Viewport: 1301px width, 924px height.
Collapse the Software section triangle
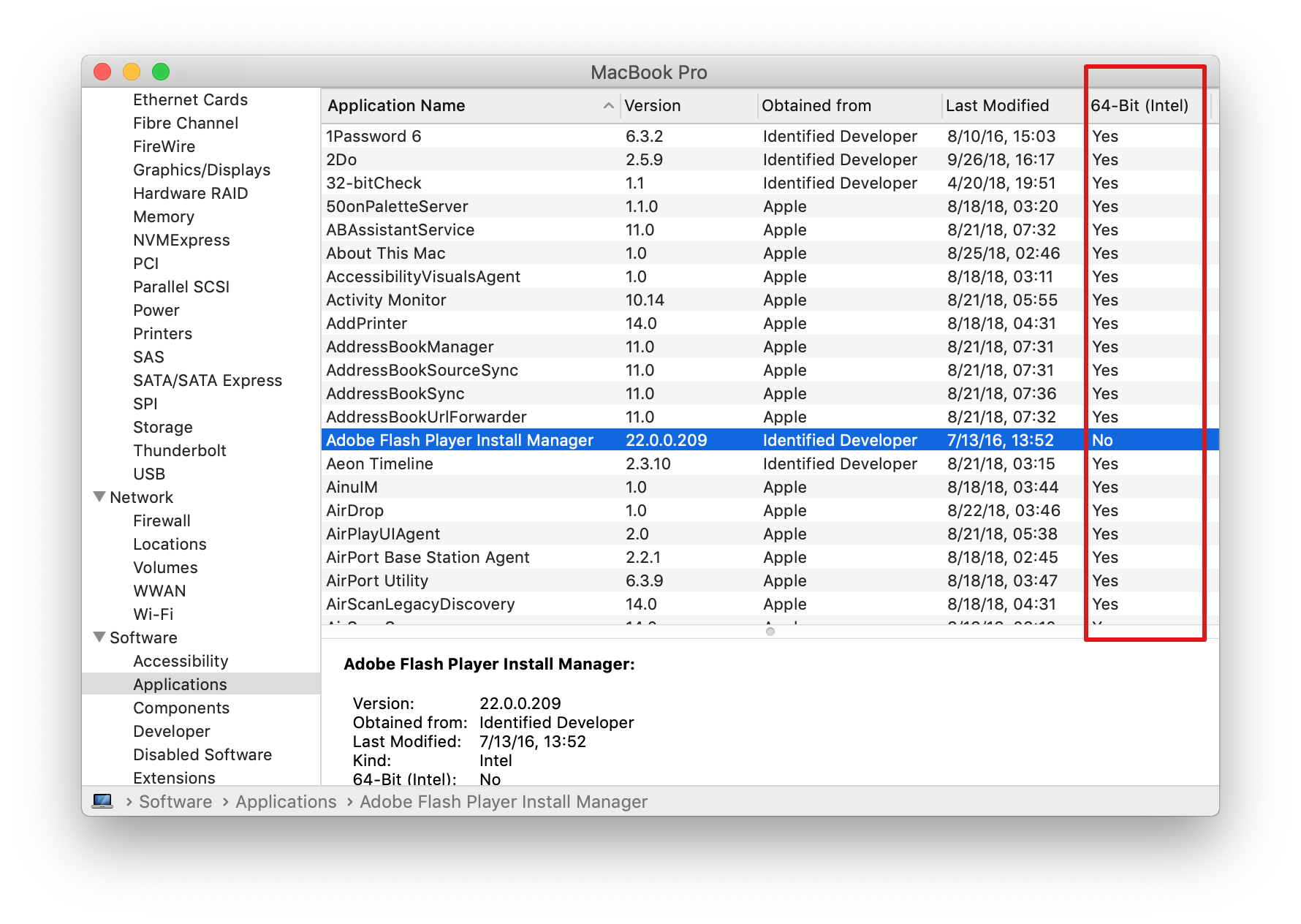pos(100,637)
